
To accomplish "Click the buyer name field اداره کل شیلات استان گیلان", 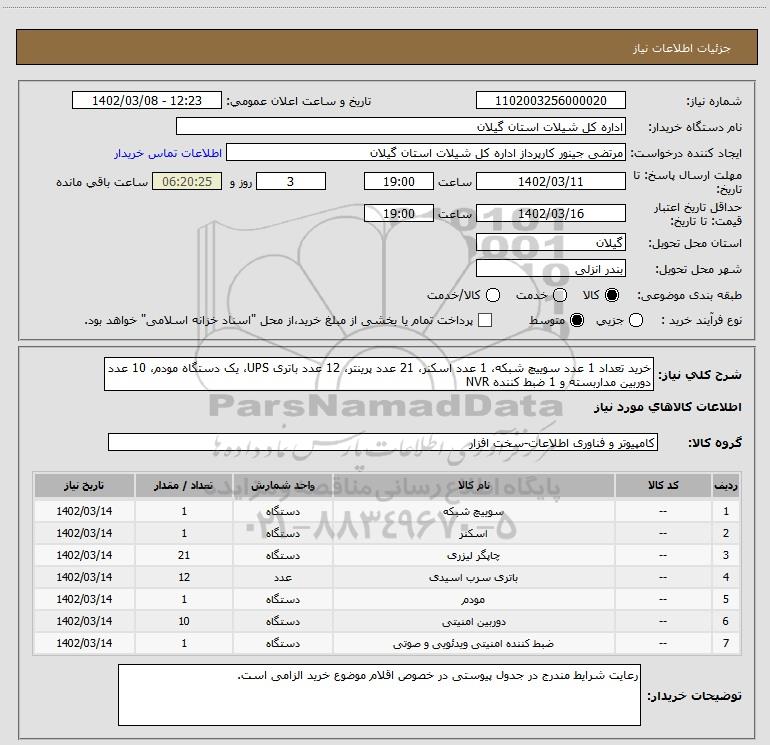I will [x=401, y=126].
